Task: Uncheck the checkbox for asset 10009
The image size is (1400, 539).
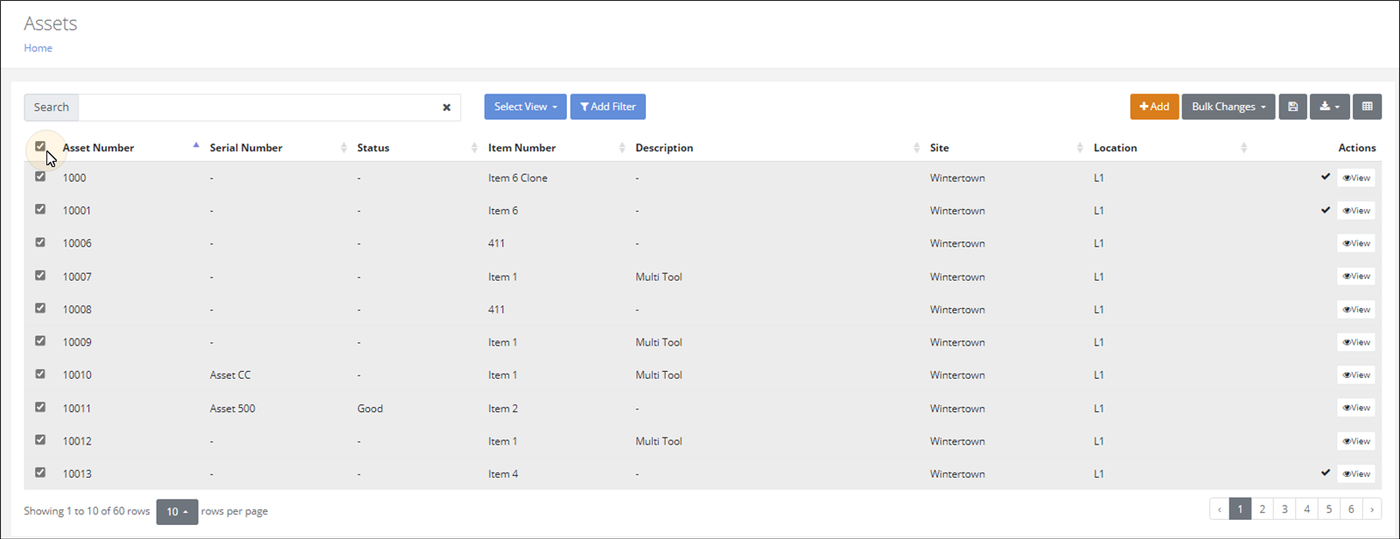Action: pyautogui.click(x=40, y=340)
